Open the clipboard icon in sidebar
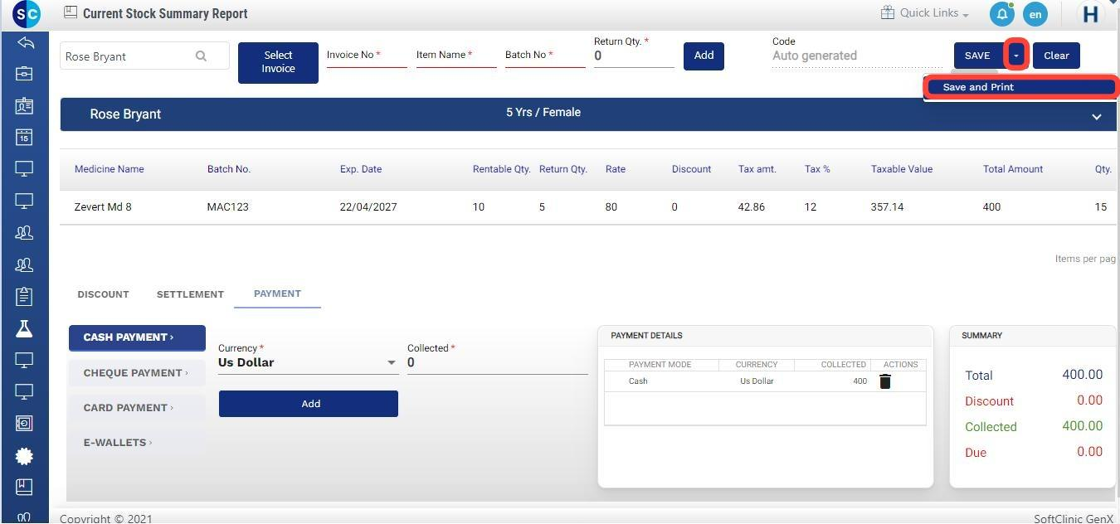The width and height of the screenshot is (1120, 524). tap(25, 296)
